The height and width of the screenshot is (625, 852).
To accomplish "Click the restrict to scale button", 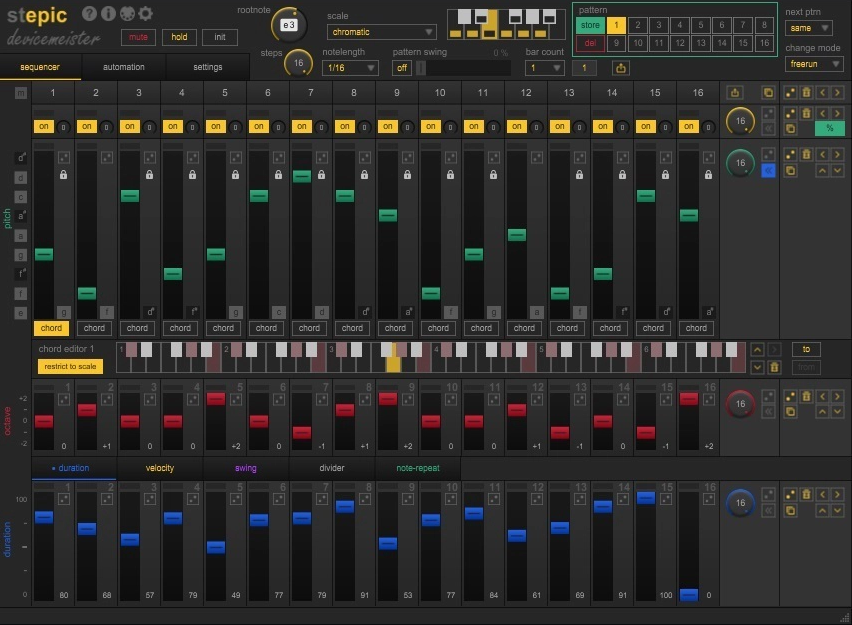I will click(70, 367).
